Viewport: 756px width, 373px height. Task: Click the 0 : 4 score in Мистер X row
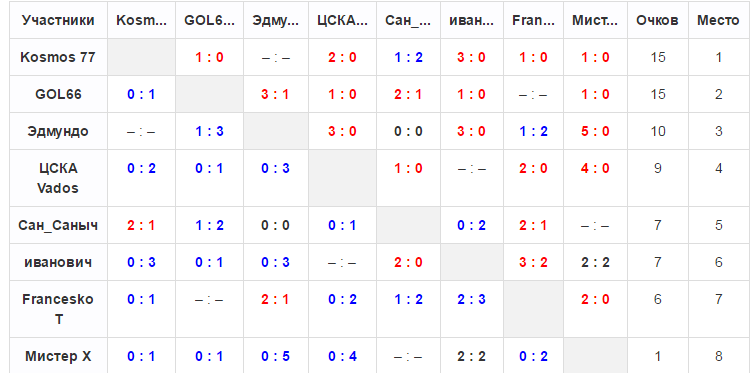point(342,357)
